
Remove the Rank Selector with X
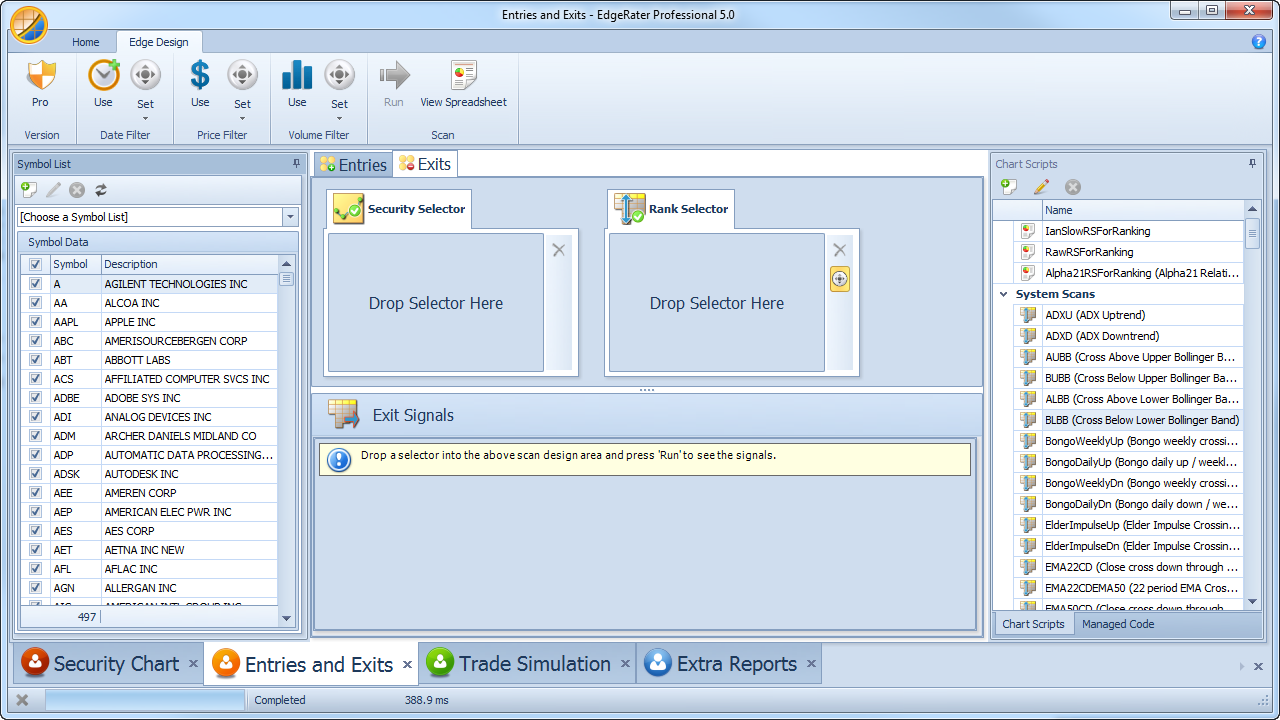840,250
